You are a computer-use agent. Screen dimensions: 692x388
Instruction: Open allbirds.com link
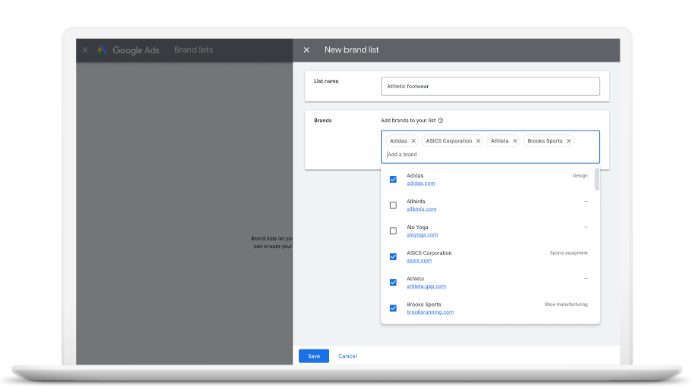[x=421, y=209]
